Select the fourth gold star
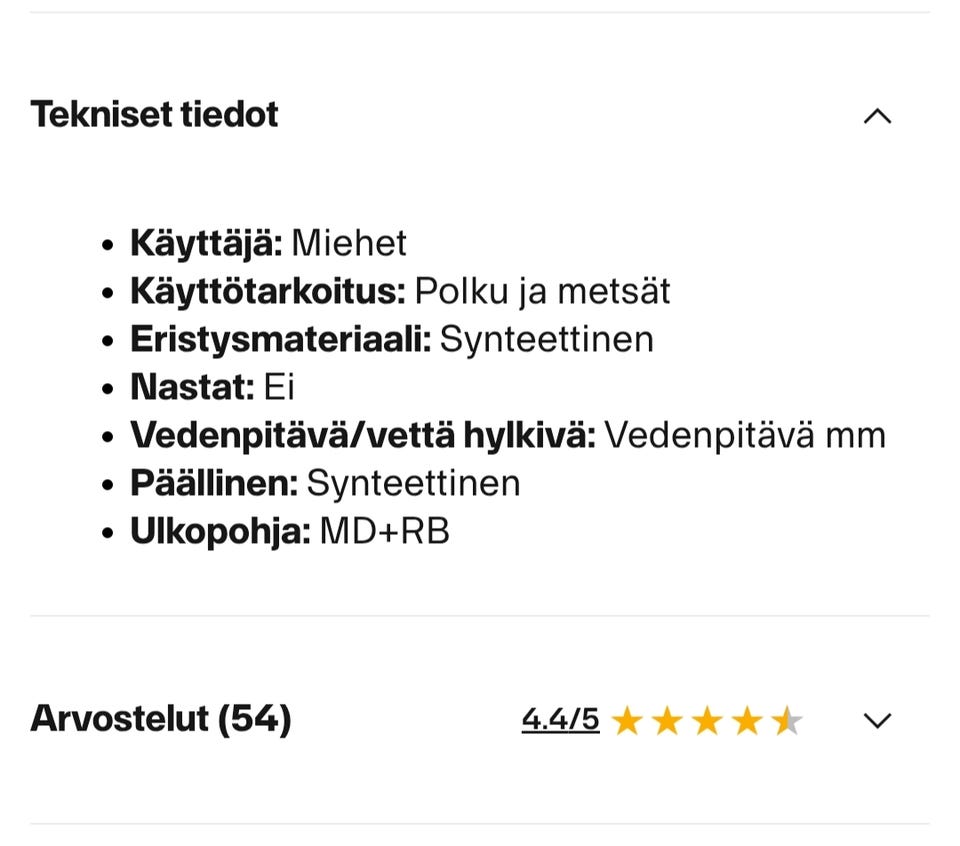Viewport: 960px width, 846px height. pyautogui.click(x=746, y=721)
